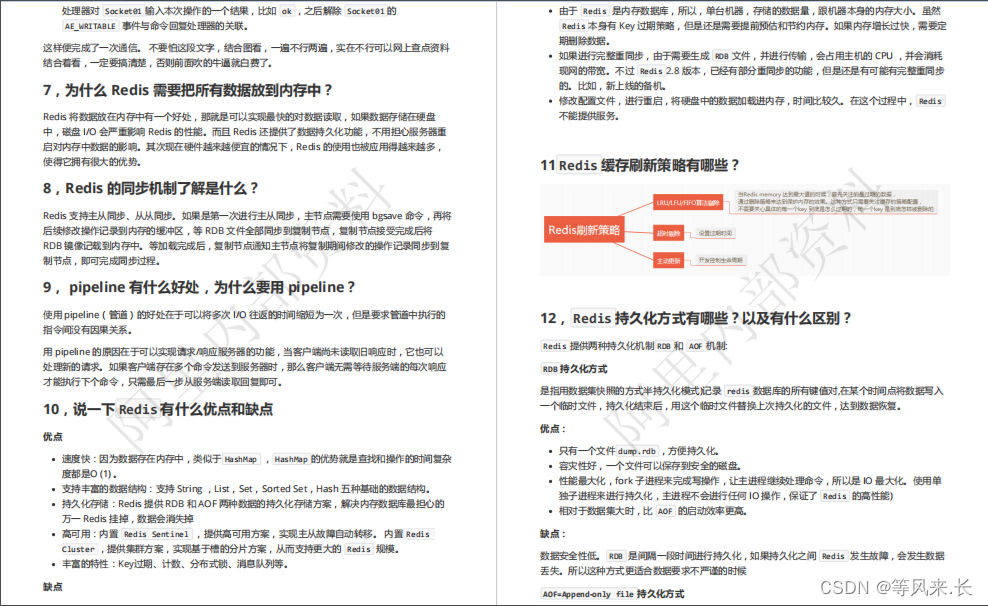Click bullet "丰富的特性：Key过期、计数"

[x=175, y=564]
